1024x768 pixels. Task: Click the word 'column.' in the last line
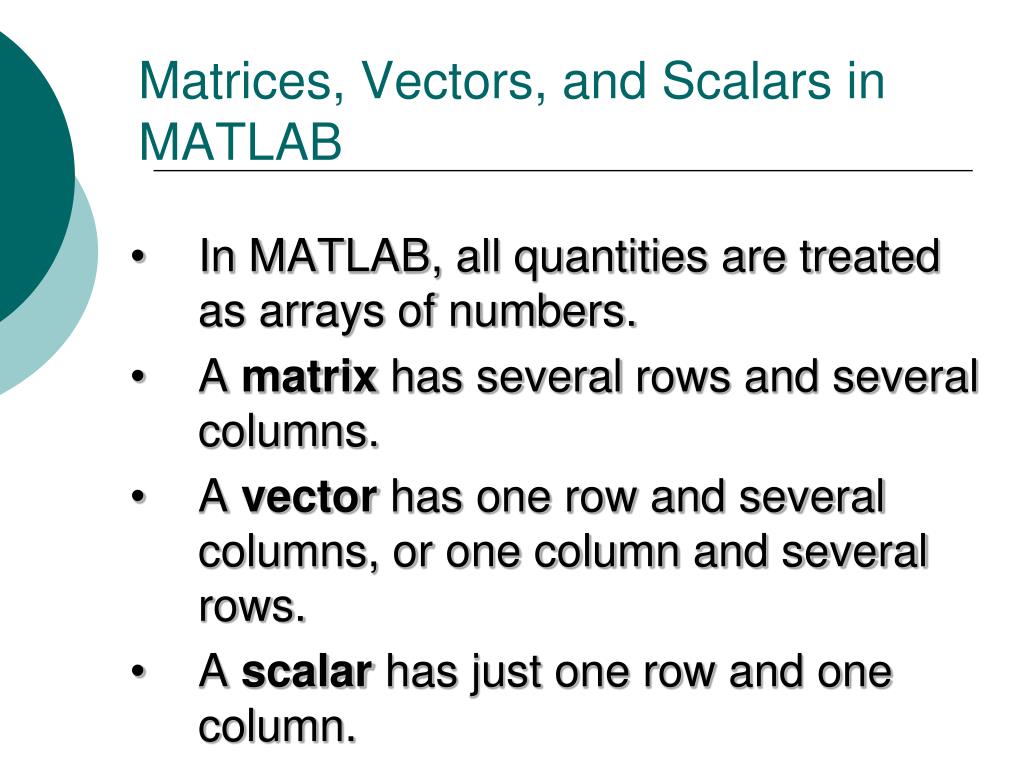[x=278, y=726]
